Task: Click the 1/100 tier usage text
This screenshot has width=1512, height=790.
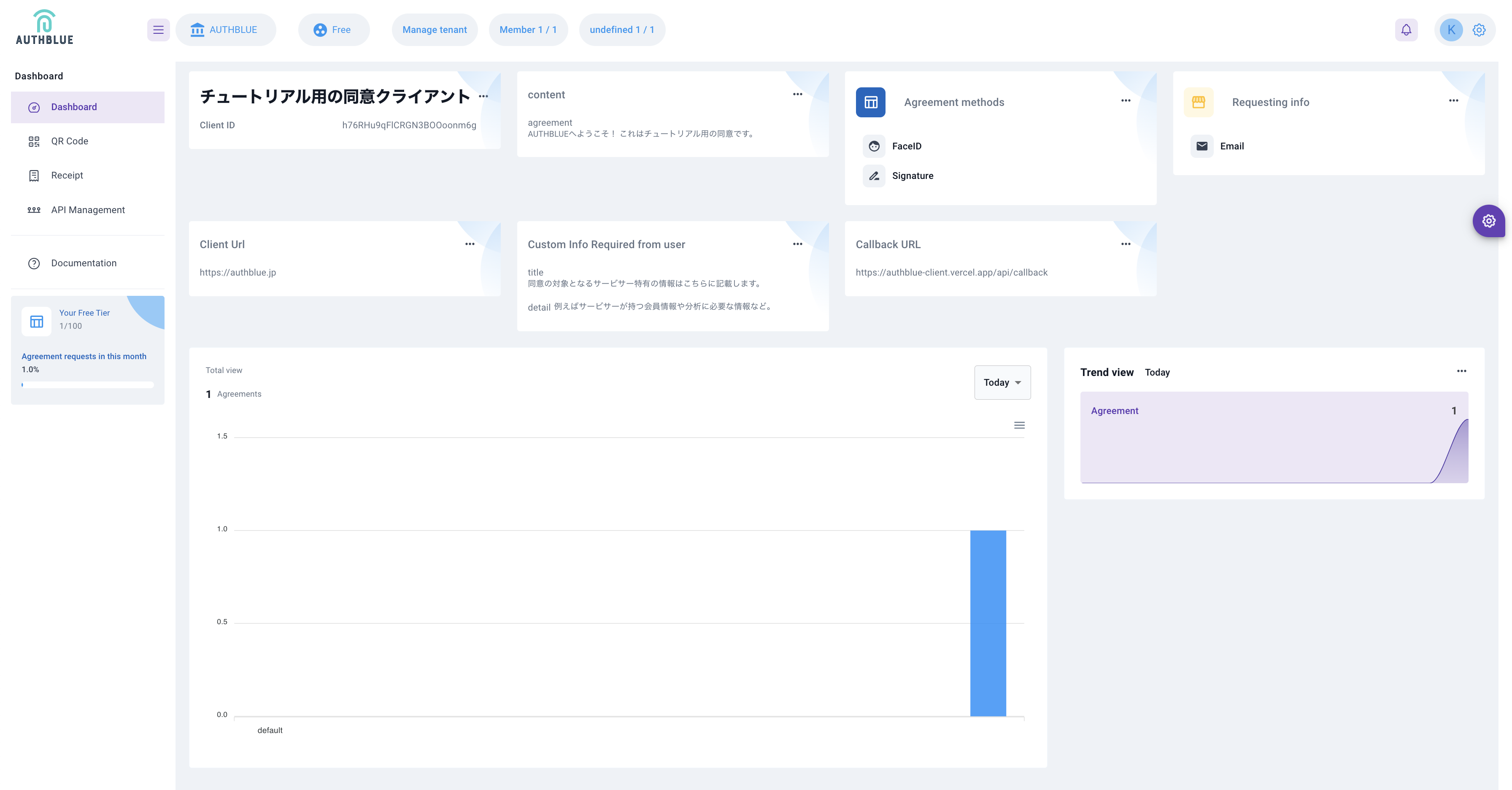Action: point(70,326)
